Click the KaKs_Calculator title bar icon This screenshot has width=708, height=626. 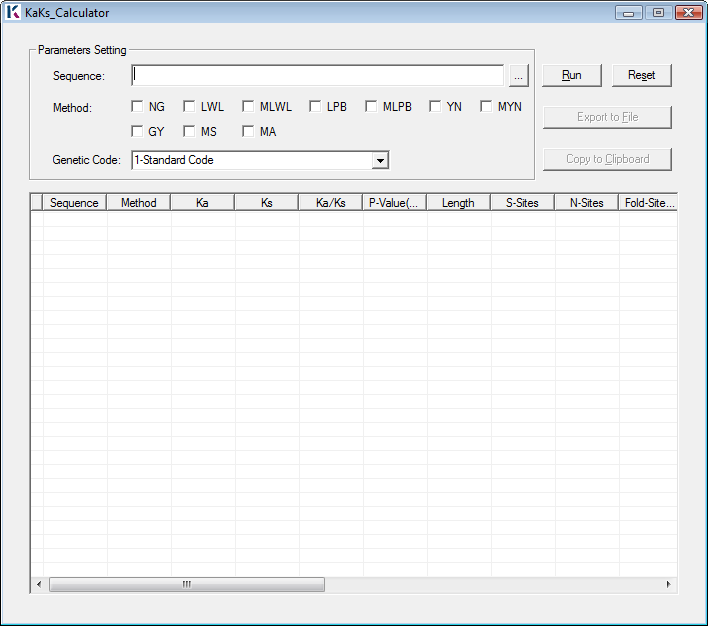(13, 12)
